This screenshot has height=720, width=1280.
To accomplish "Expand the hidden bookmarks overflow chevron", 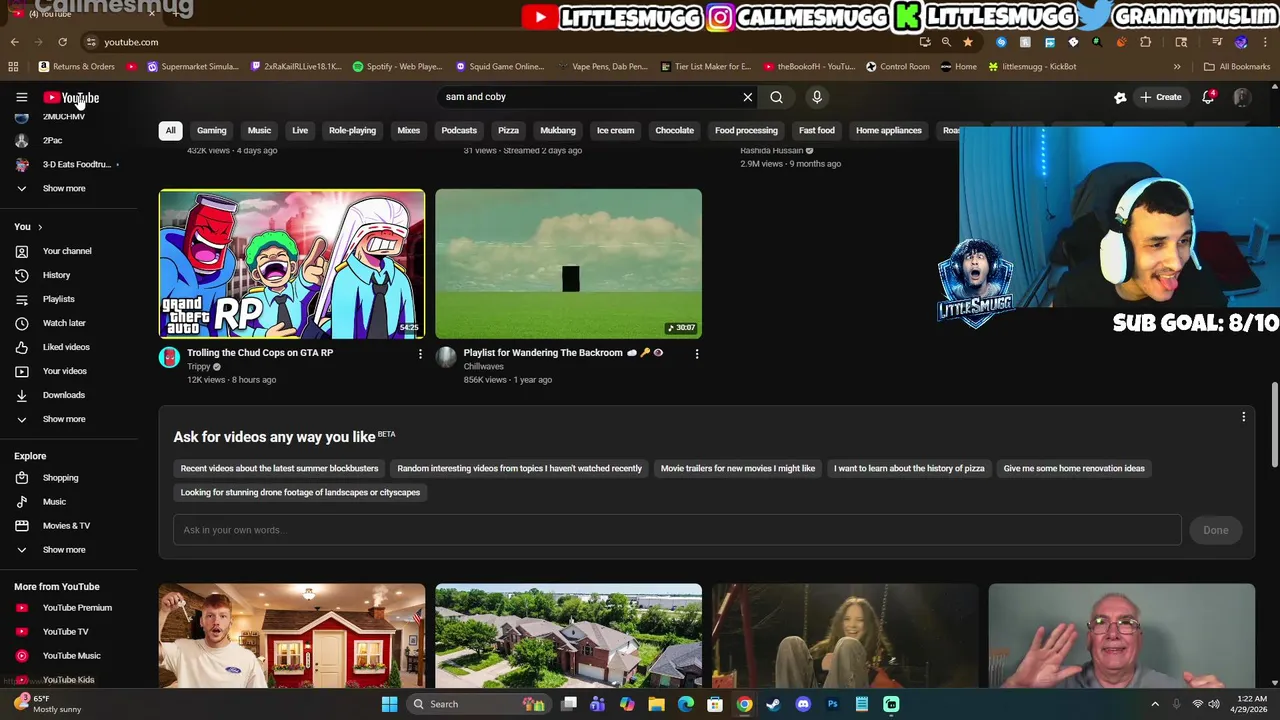I will pyautogui.click(x=1177, y=66).
